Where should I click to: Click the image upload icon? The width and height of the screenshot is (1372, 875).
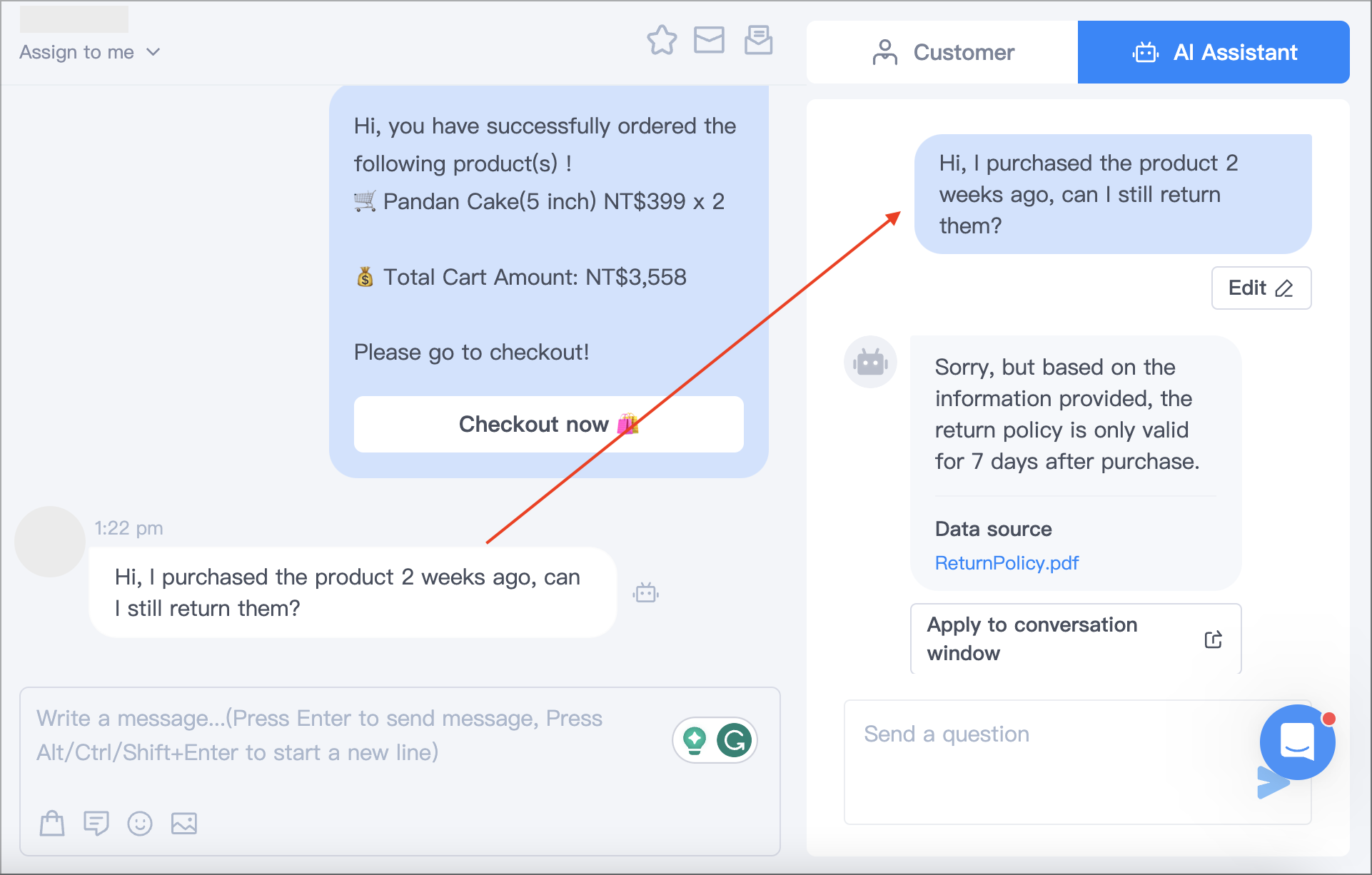tap(184, 823)
